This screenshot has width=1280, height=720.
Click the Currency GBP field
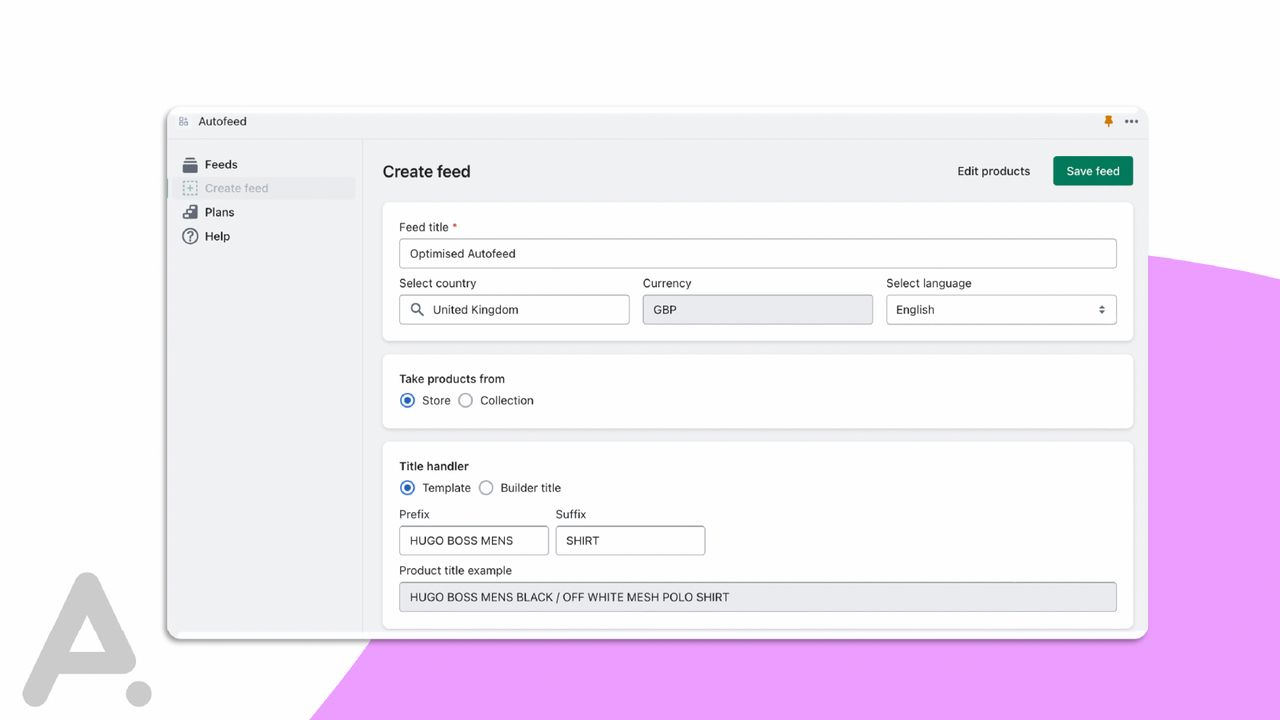[x=757, y=309]
